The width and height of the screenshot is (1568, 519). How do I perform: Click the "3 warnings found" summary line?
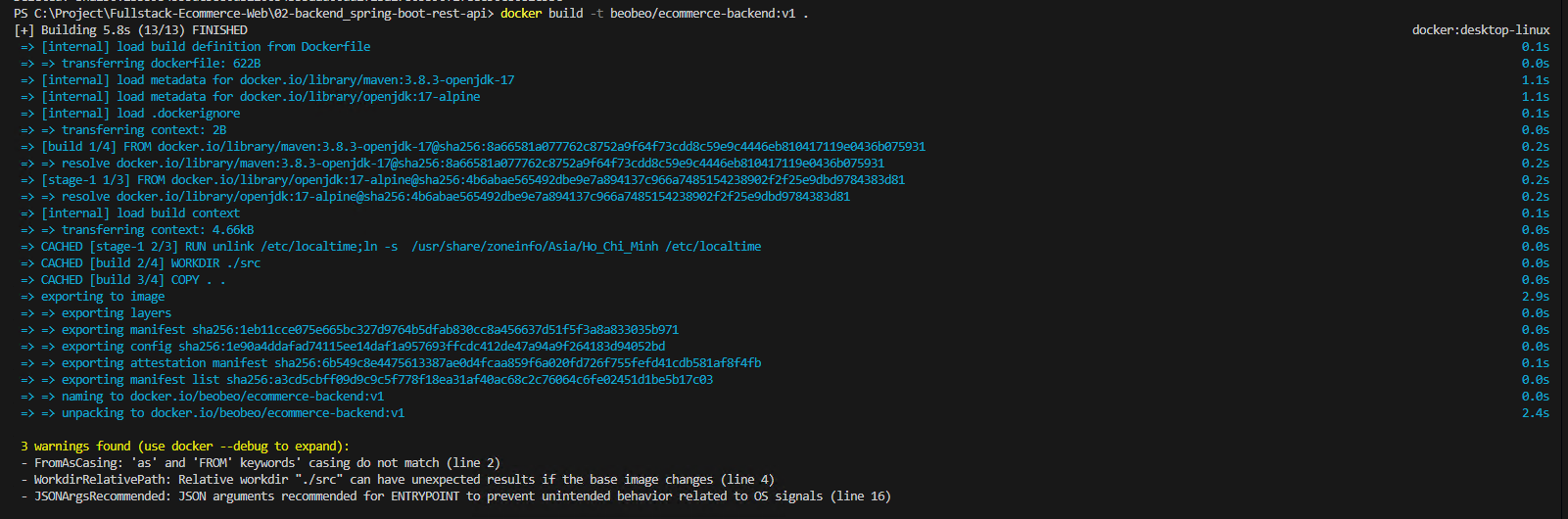tap(185, 447)
